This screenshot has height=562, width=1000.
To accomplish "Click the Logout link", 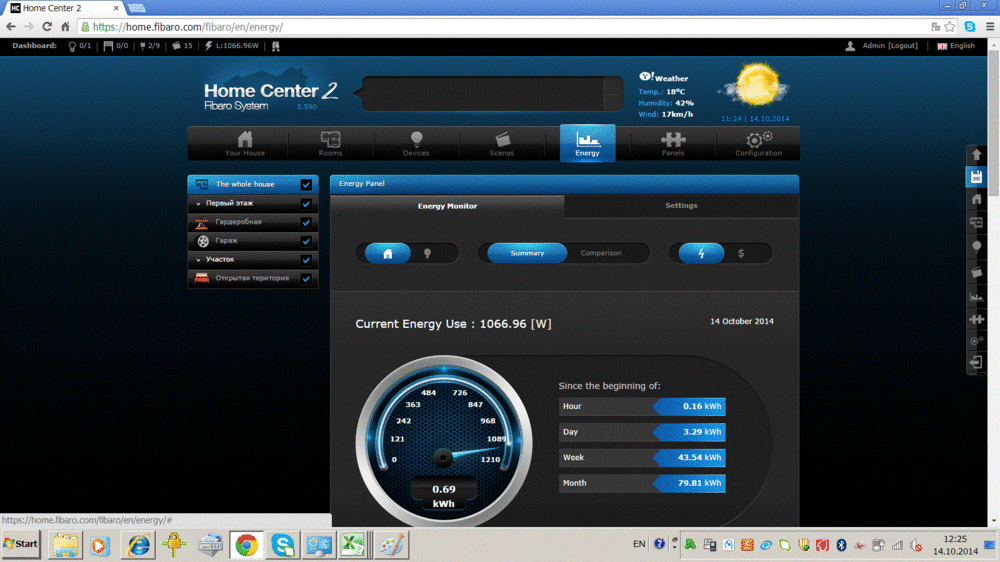I will [903, 46].
